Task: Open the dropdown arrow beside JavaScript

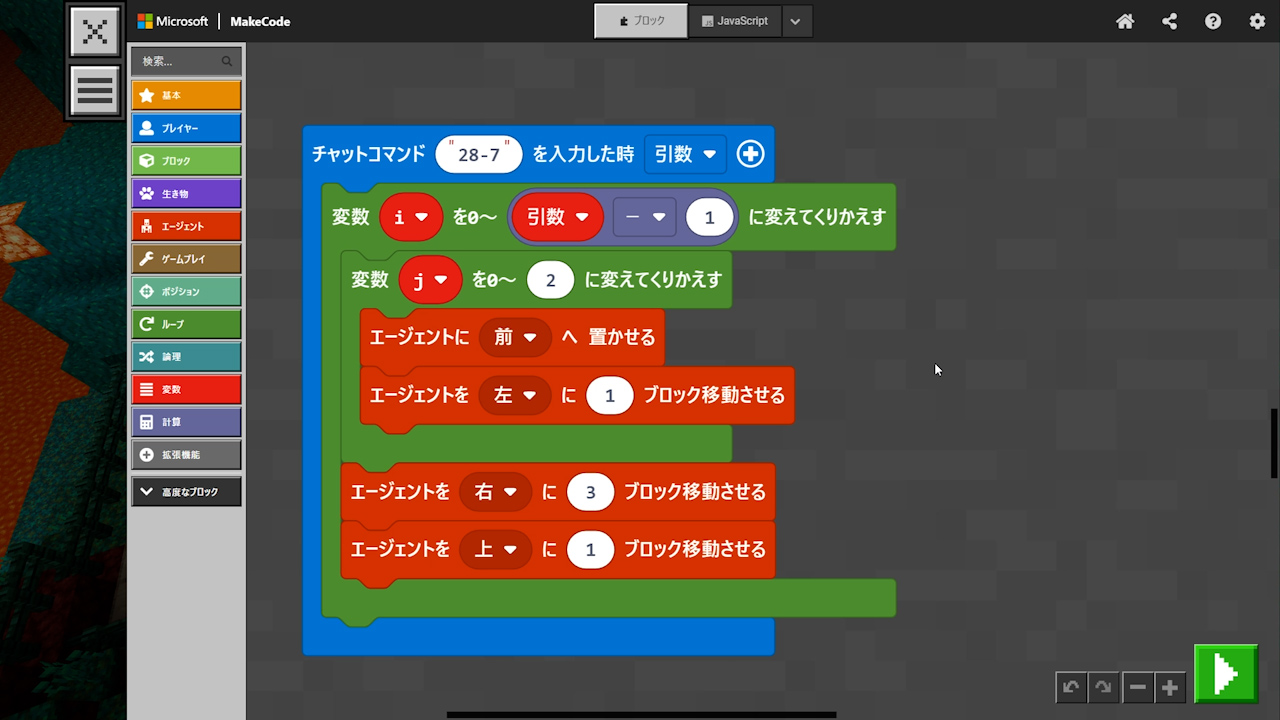Action: point(796,21)
